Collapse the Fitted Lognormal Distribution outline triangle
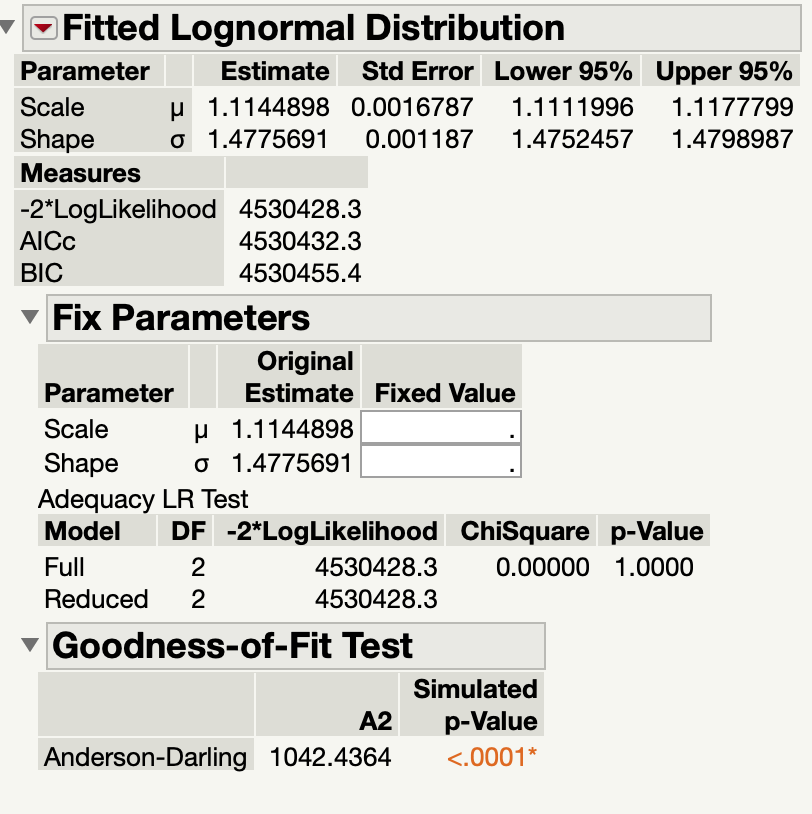812x814 pixels. tap(7, 27)
